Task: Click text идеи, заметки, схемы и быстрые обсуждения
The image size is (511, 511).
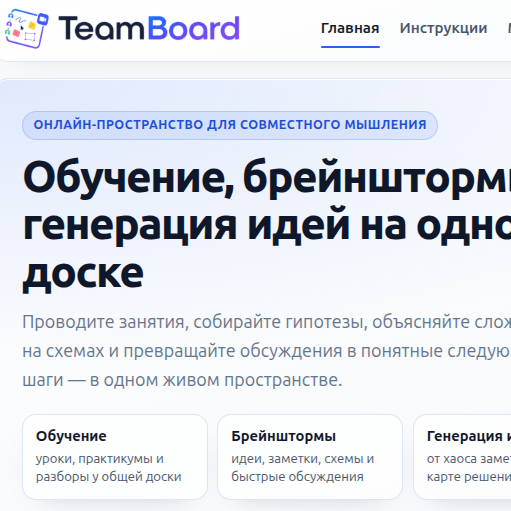Action: click(303, 468)
